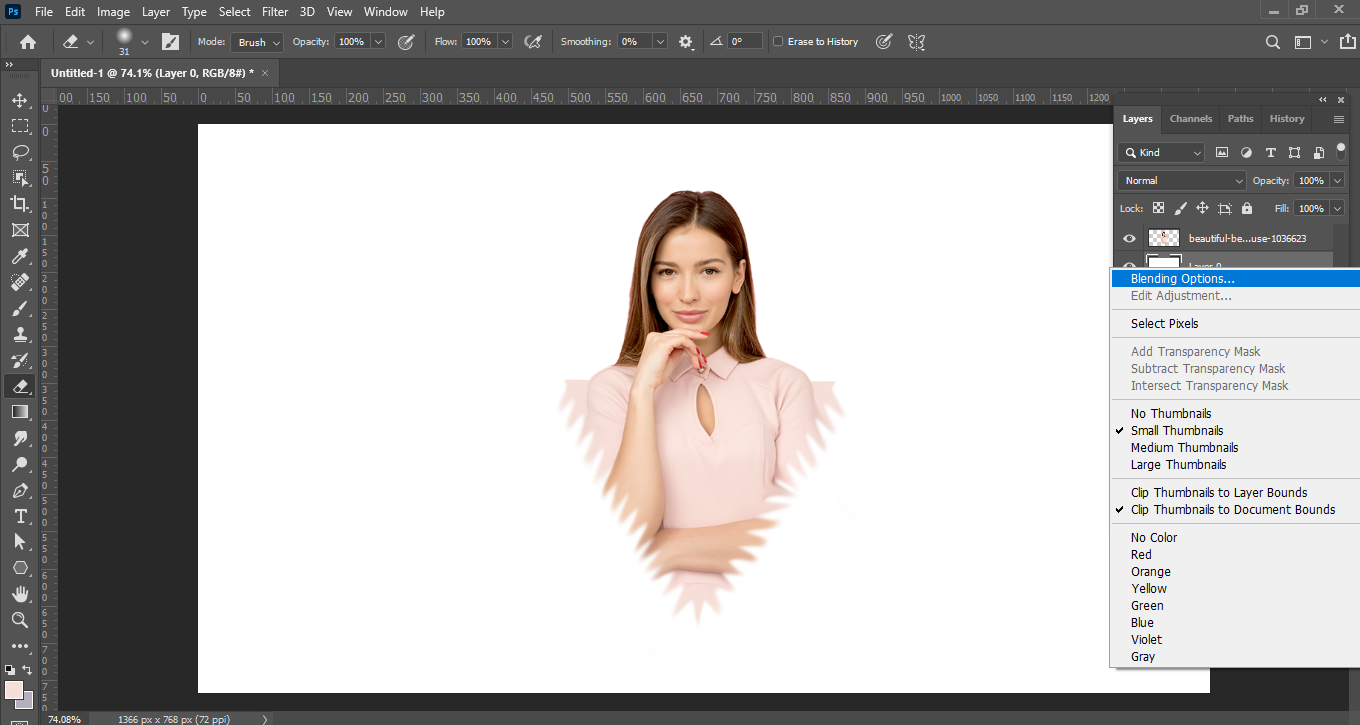Viewport: 1360px width, 725px height.
Task: Click the foreground color swatch
Action: (x=14, y=690)
